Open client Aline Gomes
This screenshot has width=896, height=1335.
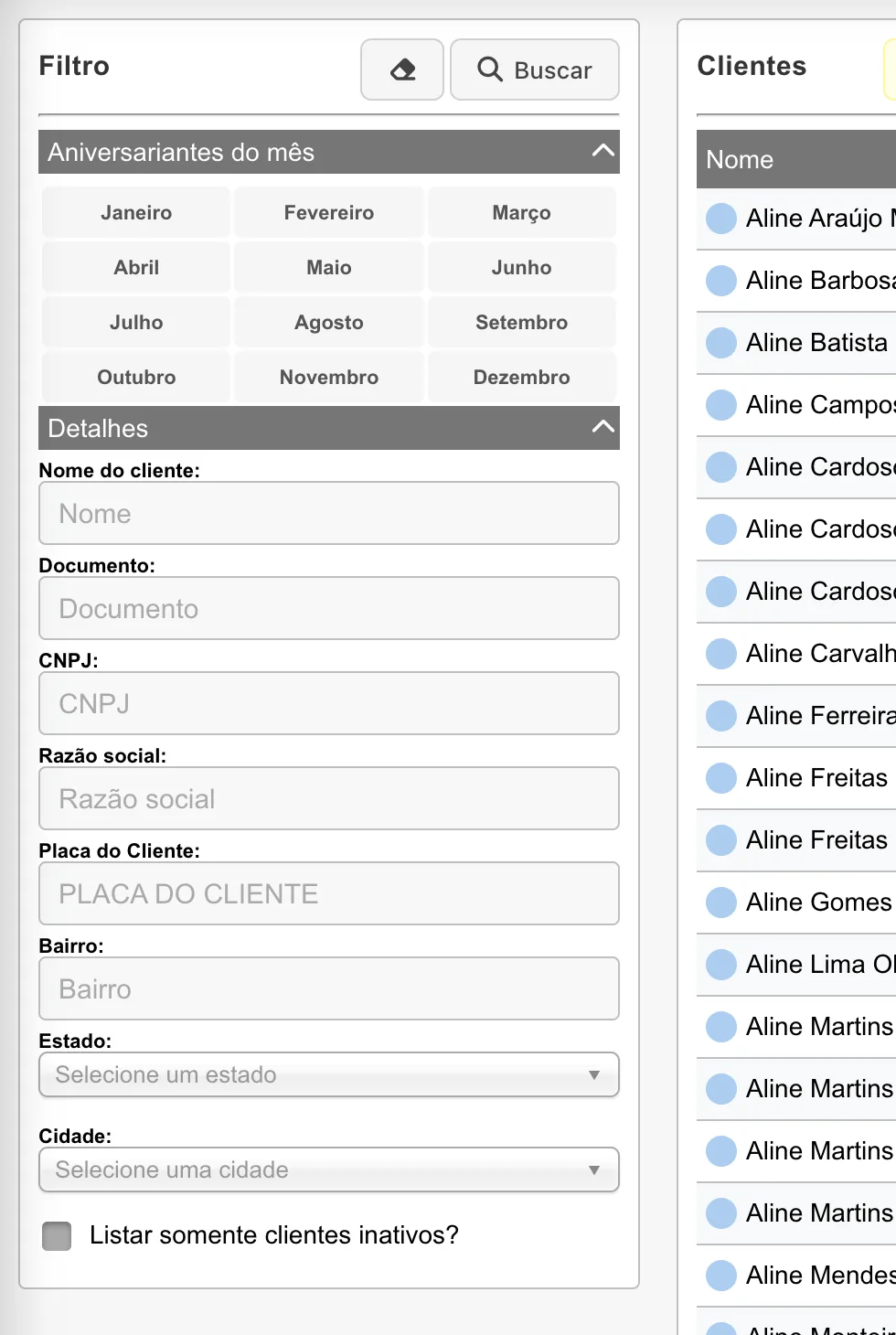(x=818, y=902)
